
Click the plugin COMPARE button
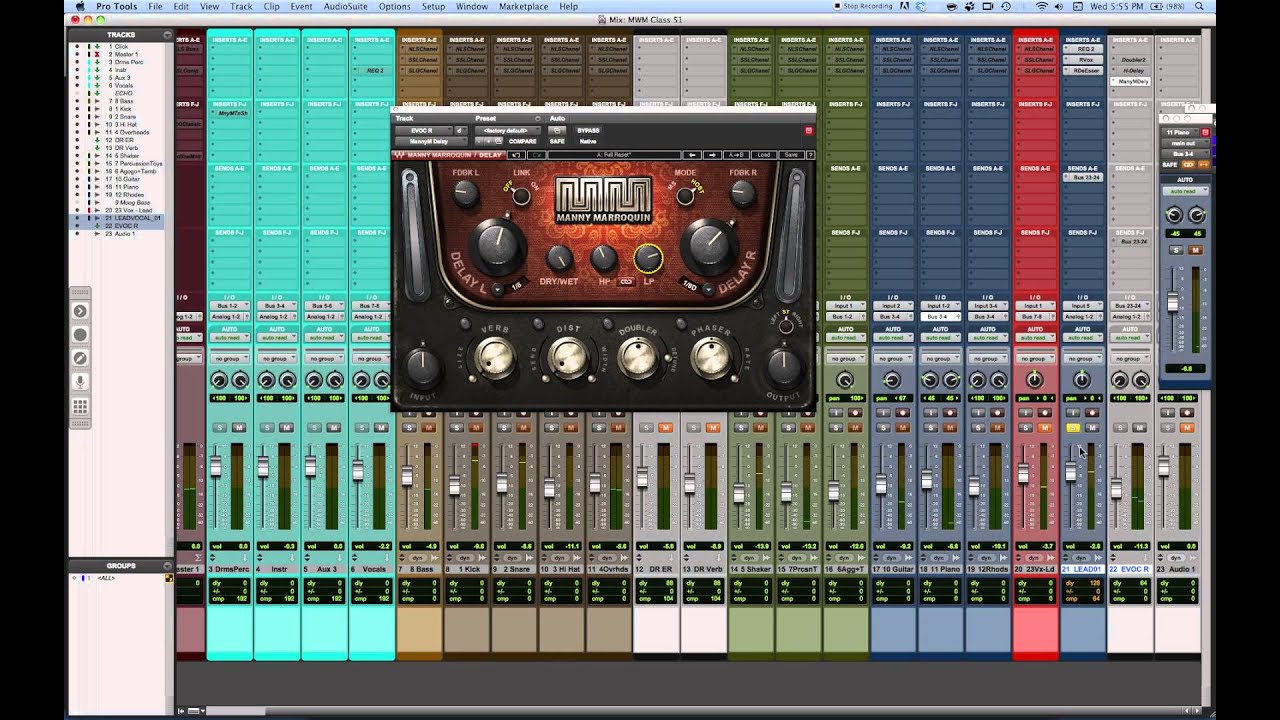pos(522,142)
